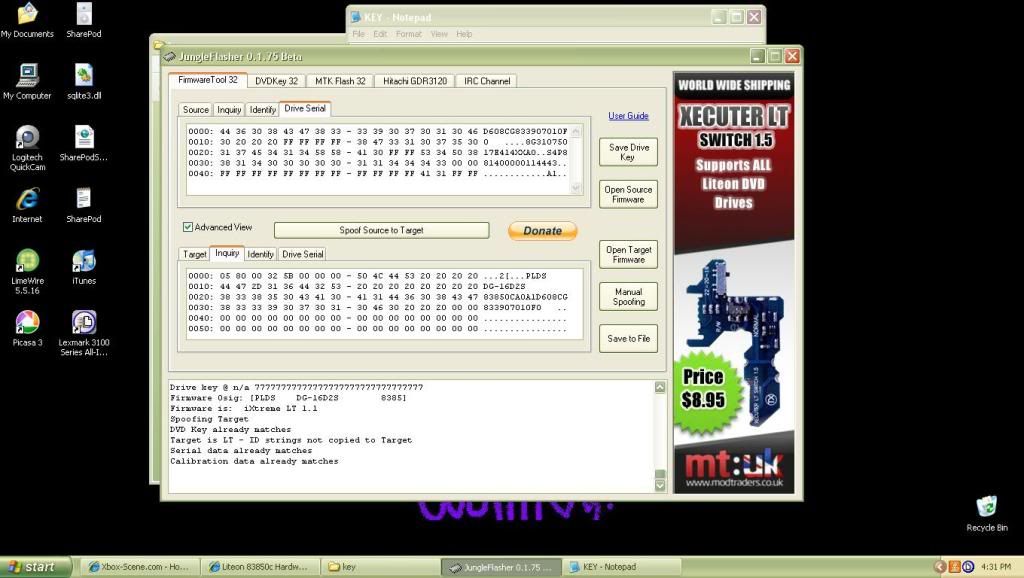The image size is (1024, 578).
Task: Open the Recycle Bin
Action: (x=986, y=508)
